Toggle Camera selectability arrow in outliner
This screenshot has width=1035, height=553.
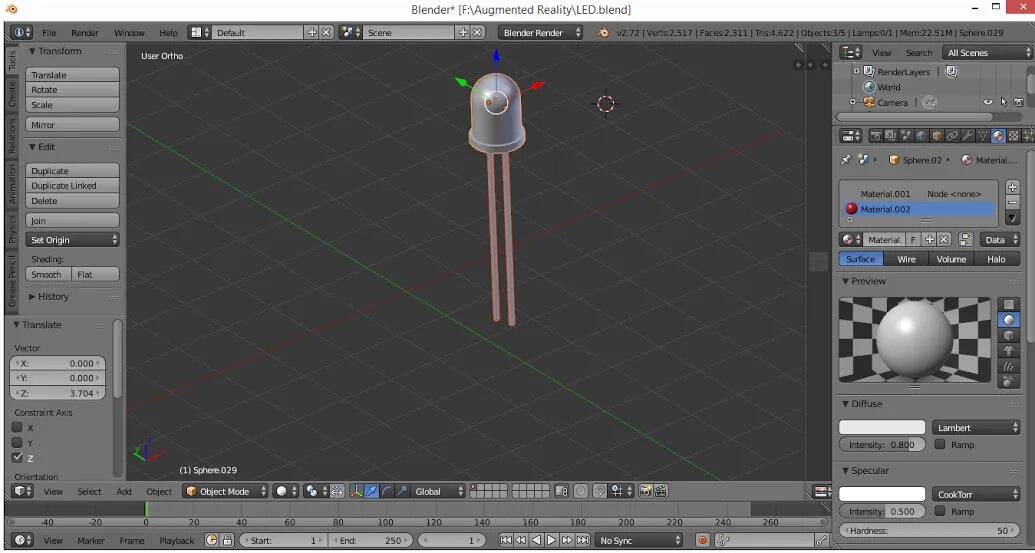1003,102
